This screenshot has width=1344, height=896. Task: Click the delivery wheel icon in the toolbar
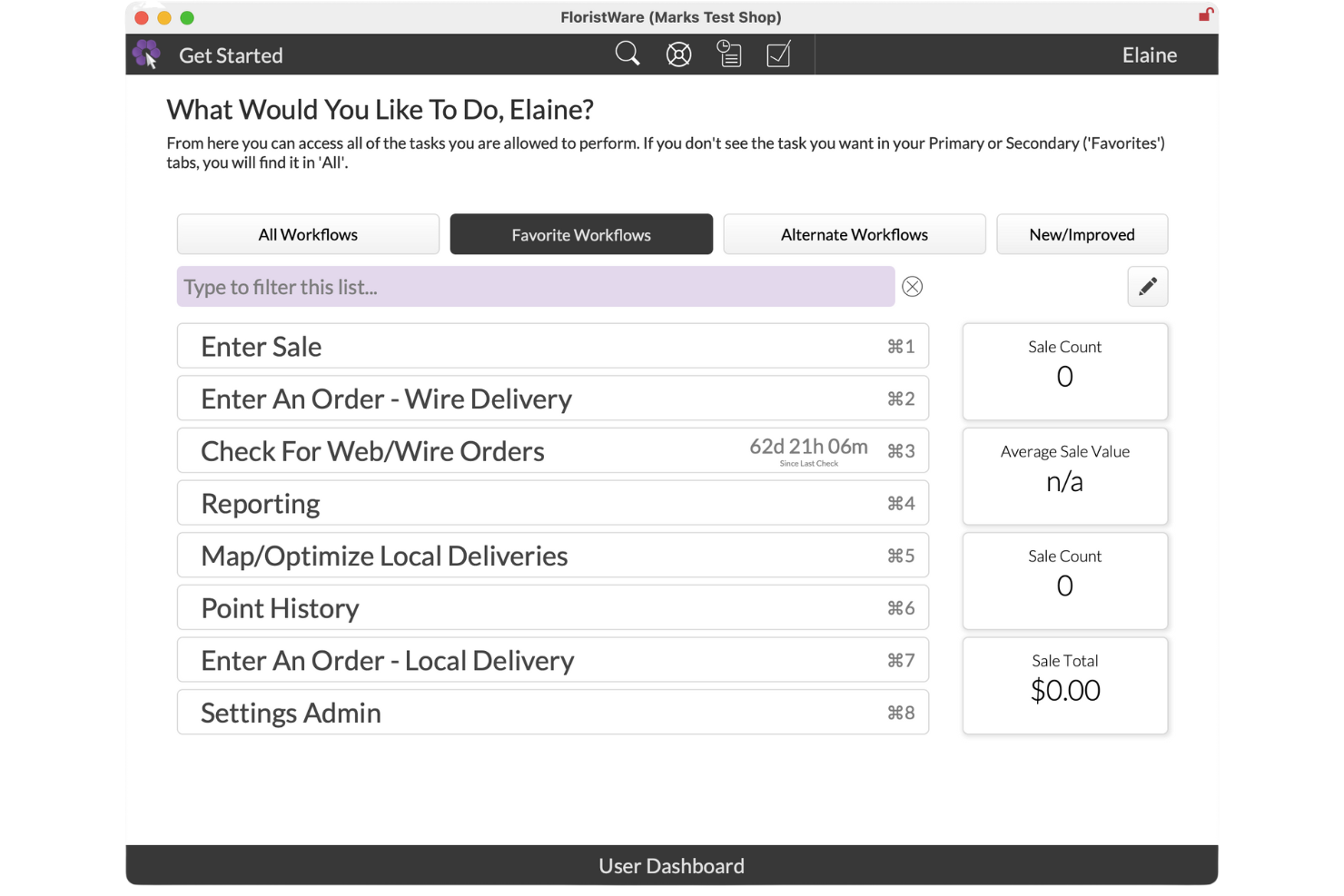coord(678,54)
